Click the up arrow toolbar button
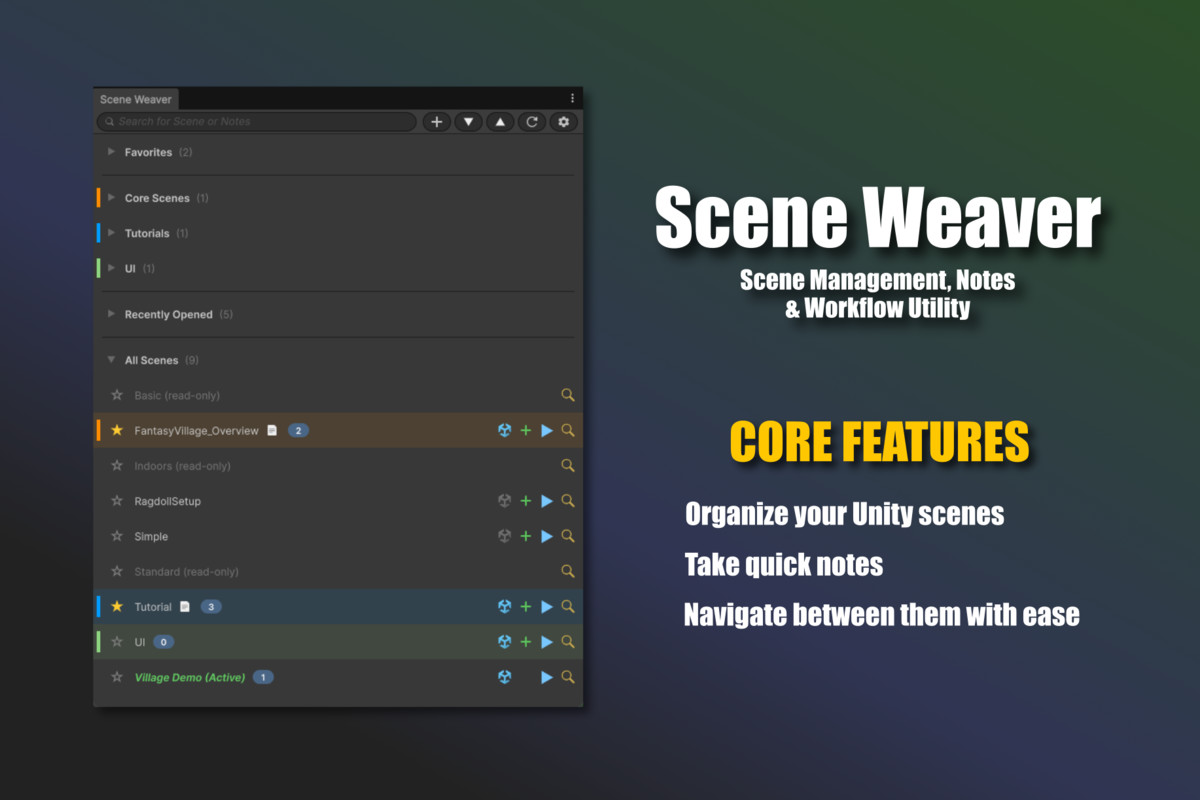 [x=500, y=122]
